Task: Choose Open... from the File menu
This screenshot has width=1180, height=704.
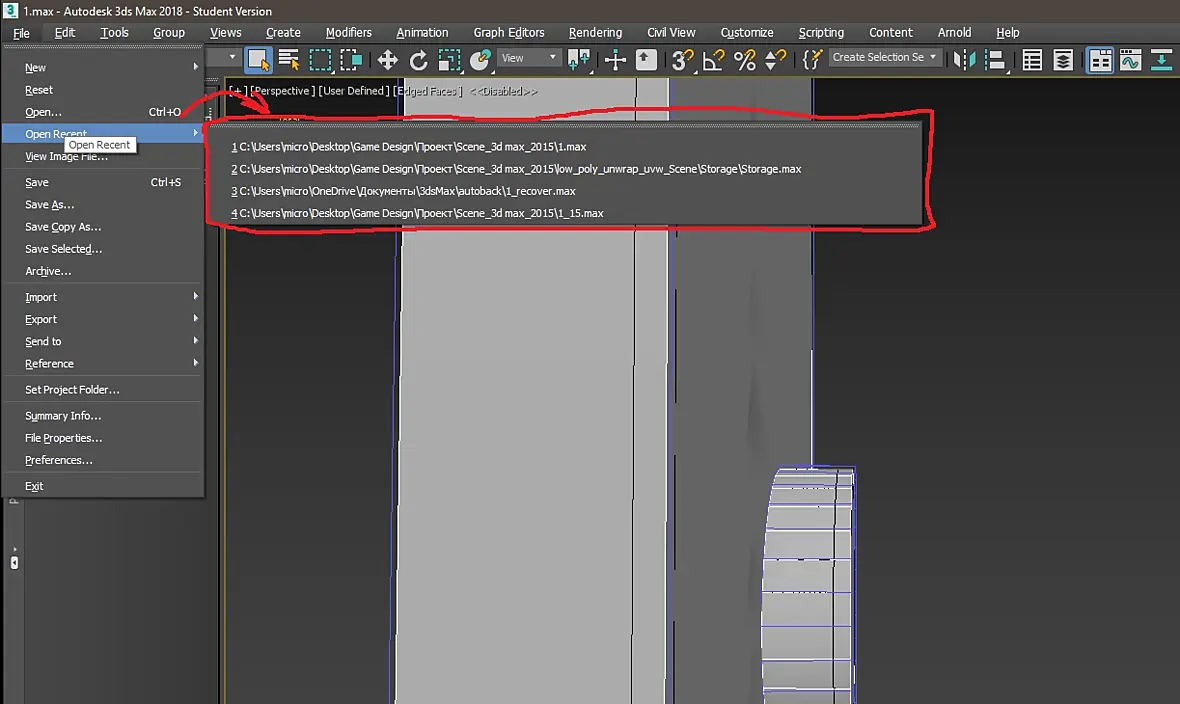Action: 103,111
